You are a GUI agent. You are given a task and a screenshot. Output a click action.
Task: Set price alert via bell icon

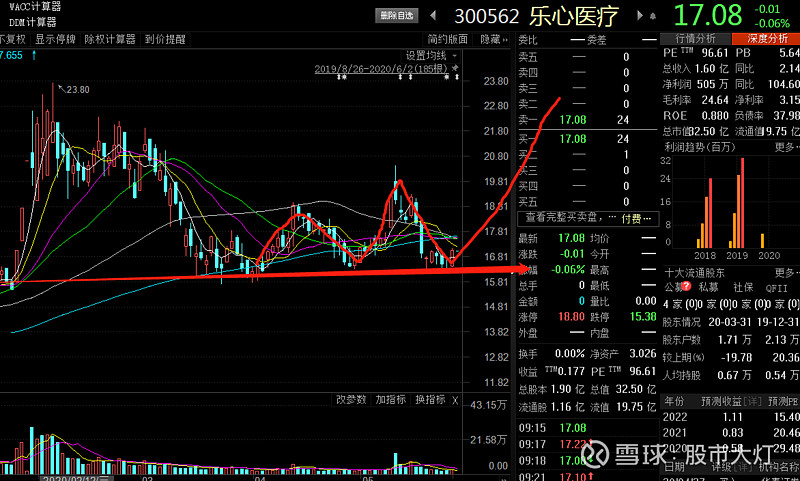pyautogui.click(x=653, y=16)
